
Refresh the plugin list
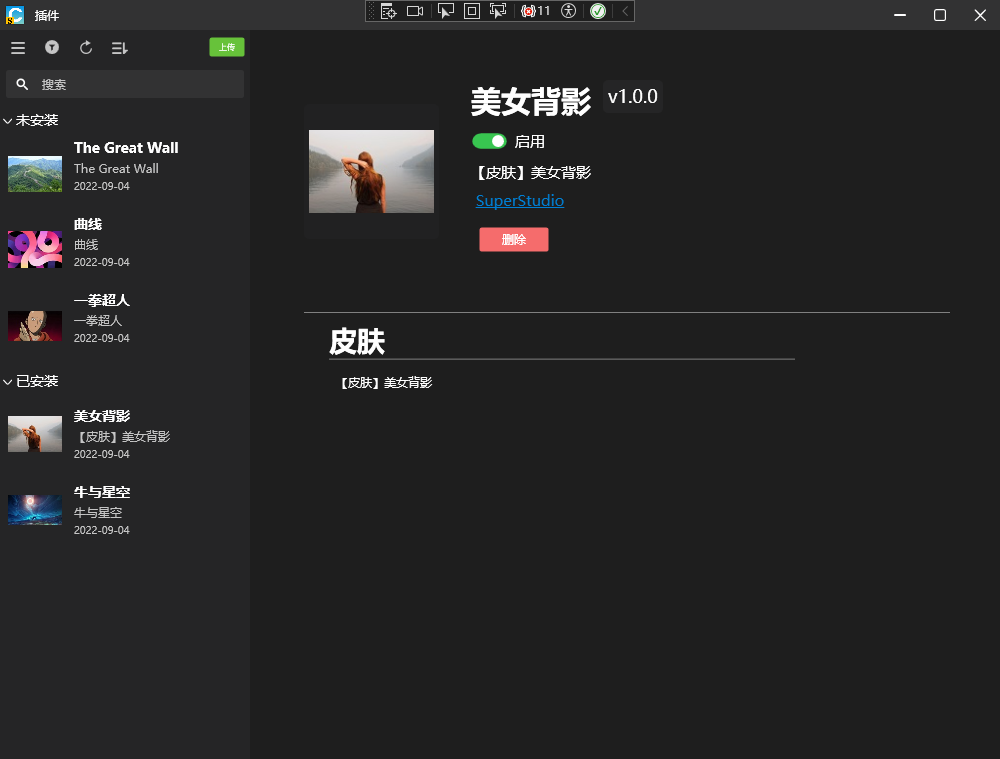[x=86, y=47]
